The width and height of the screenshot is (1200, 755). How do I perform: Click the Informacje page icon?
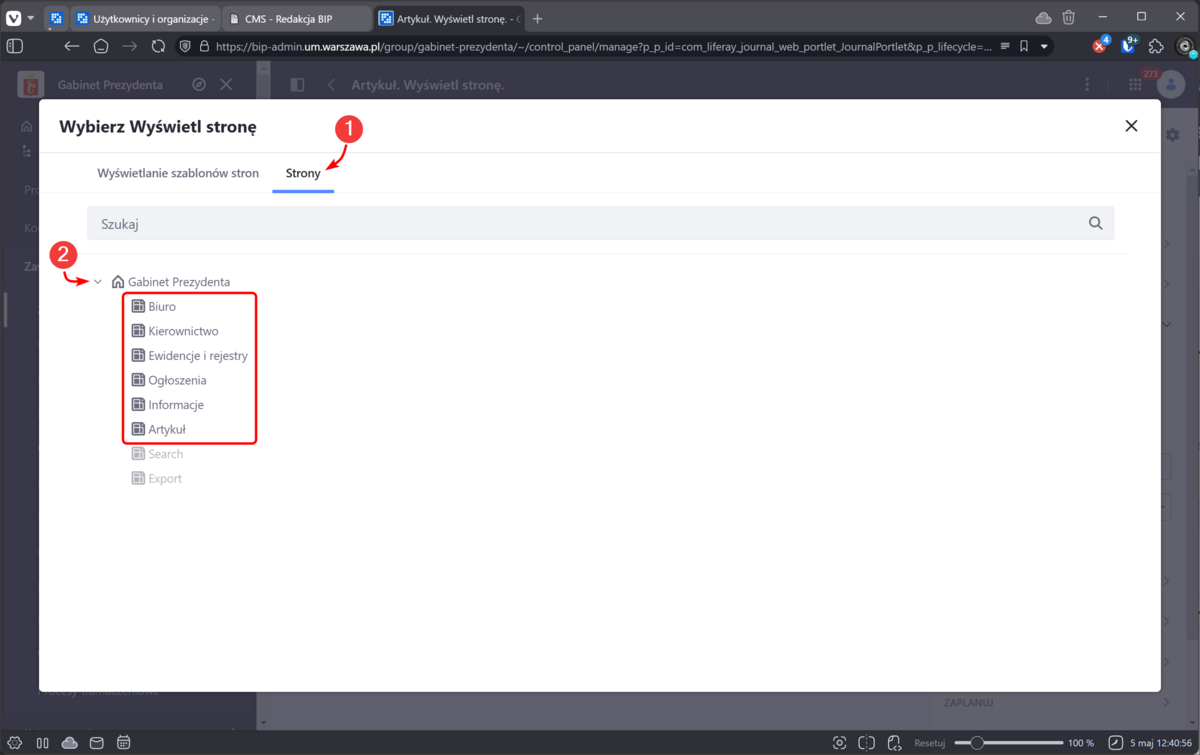click(x=139, y=405)
